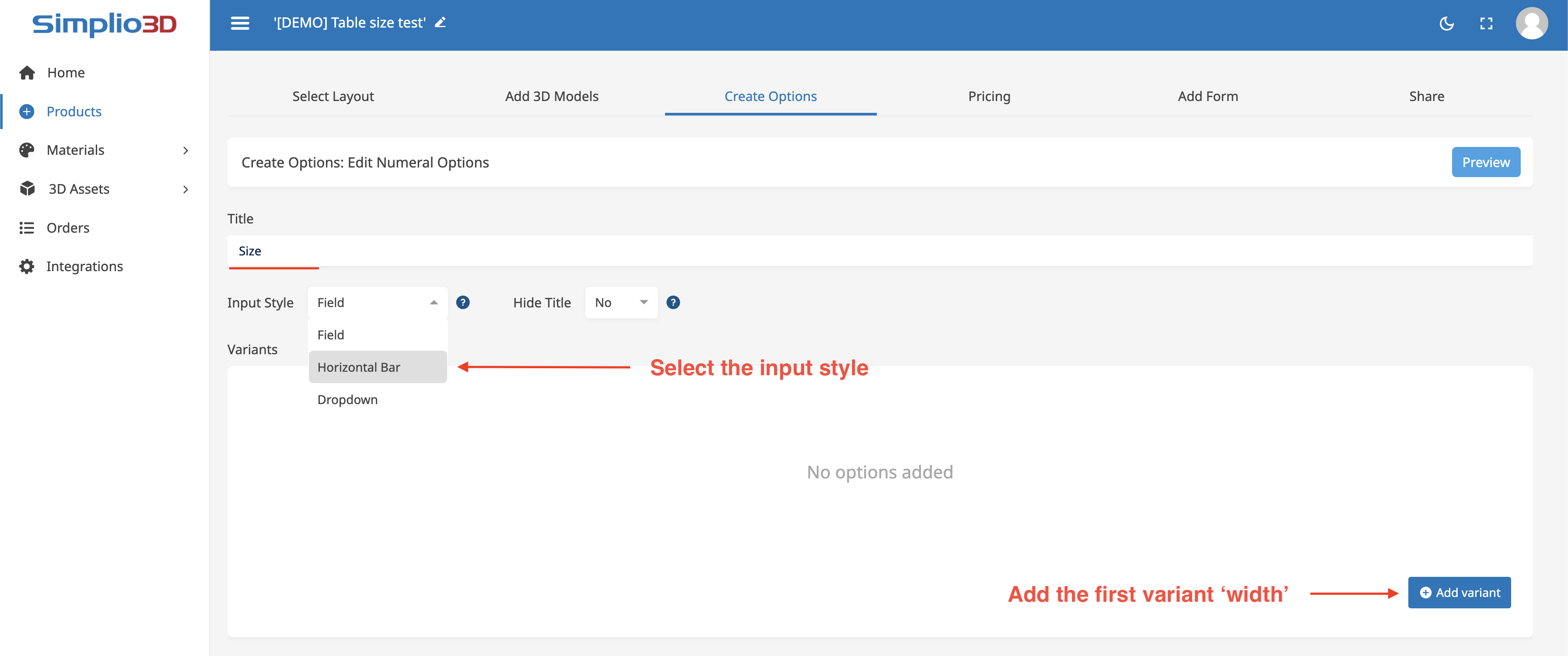The width and height of the screenshot is (1568, 656).
Task: Choose Dropdown from the input style list
Action: 347,400
